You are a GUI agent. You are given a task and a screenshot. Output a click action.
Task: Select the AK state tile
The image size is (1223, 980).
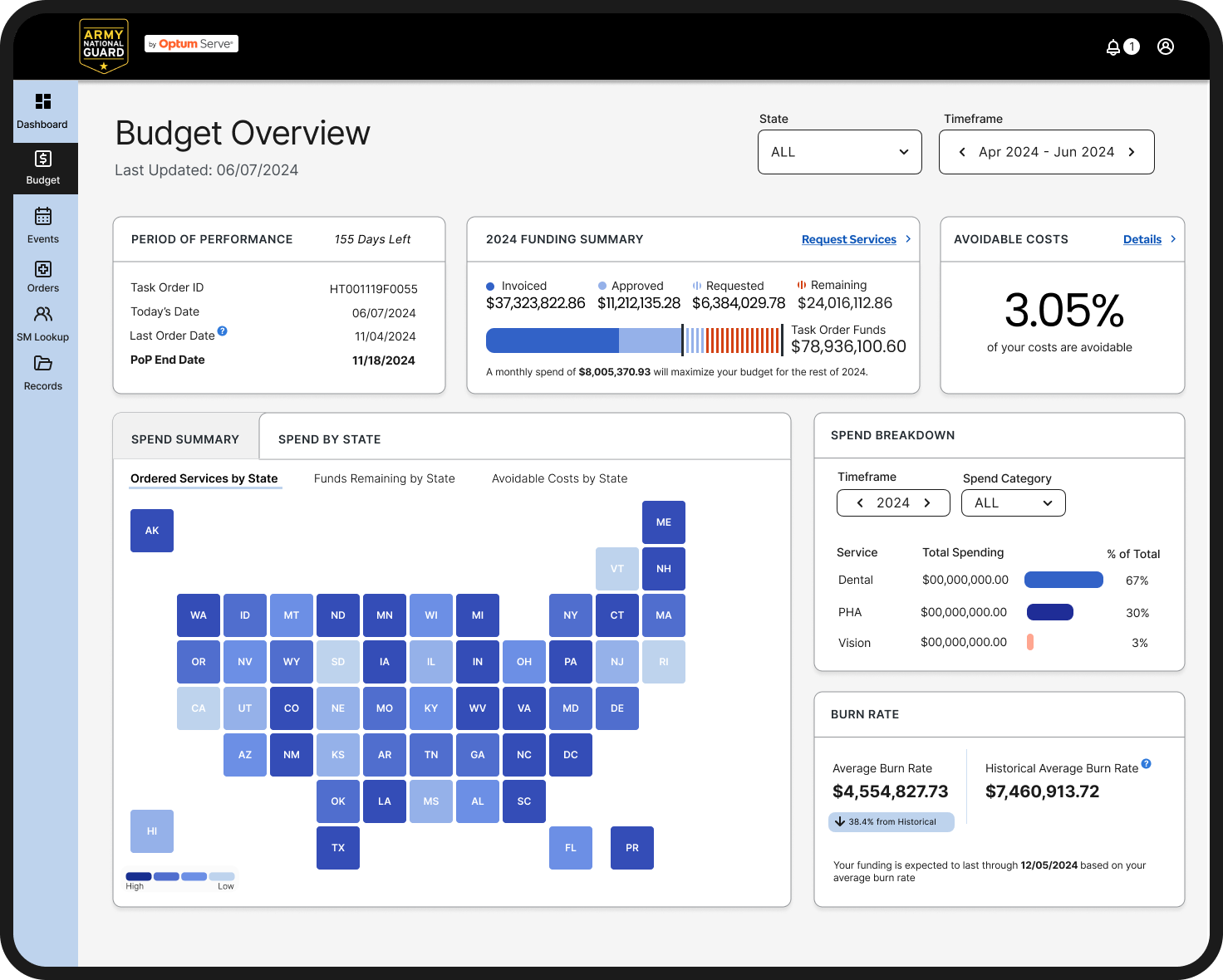[152, 531]
